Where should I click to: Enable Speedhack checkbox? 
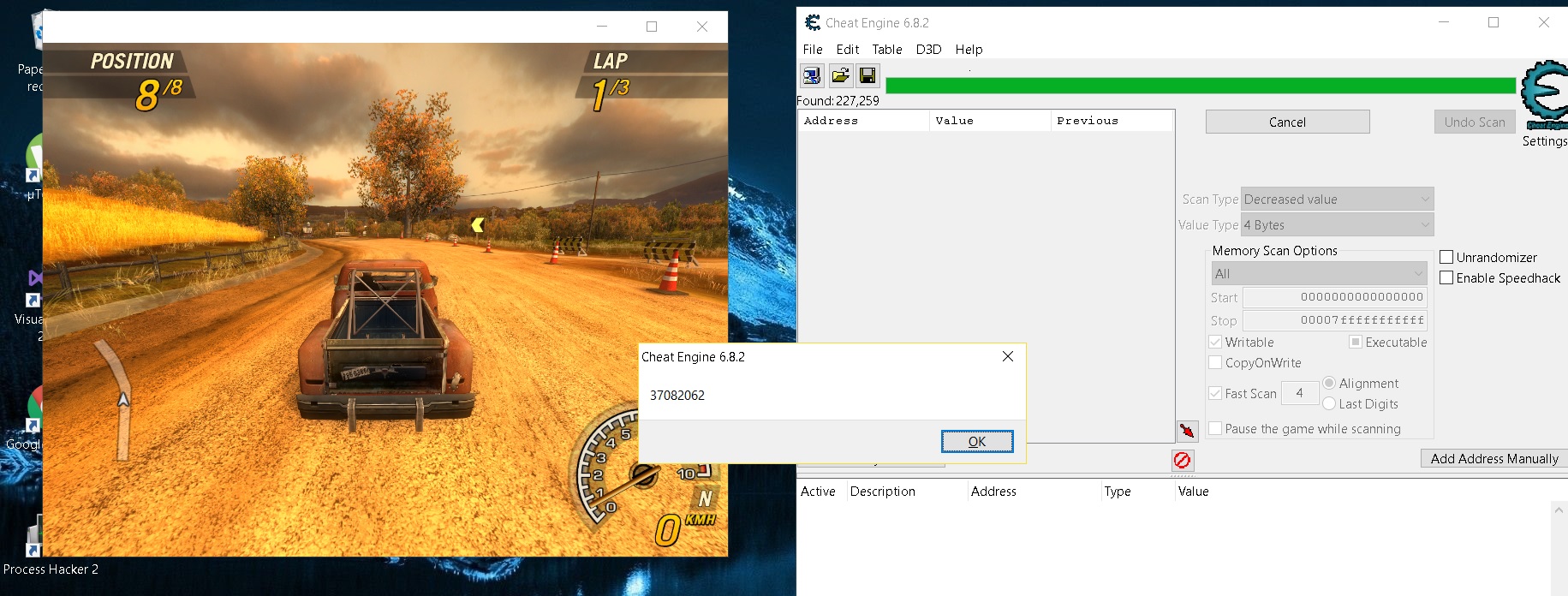[x=1446, y=277]
